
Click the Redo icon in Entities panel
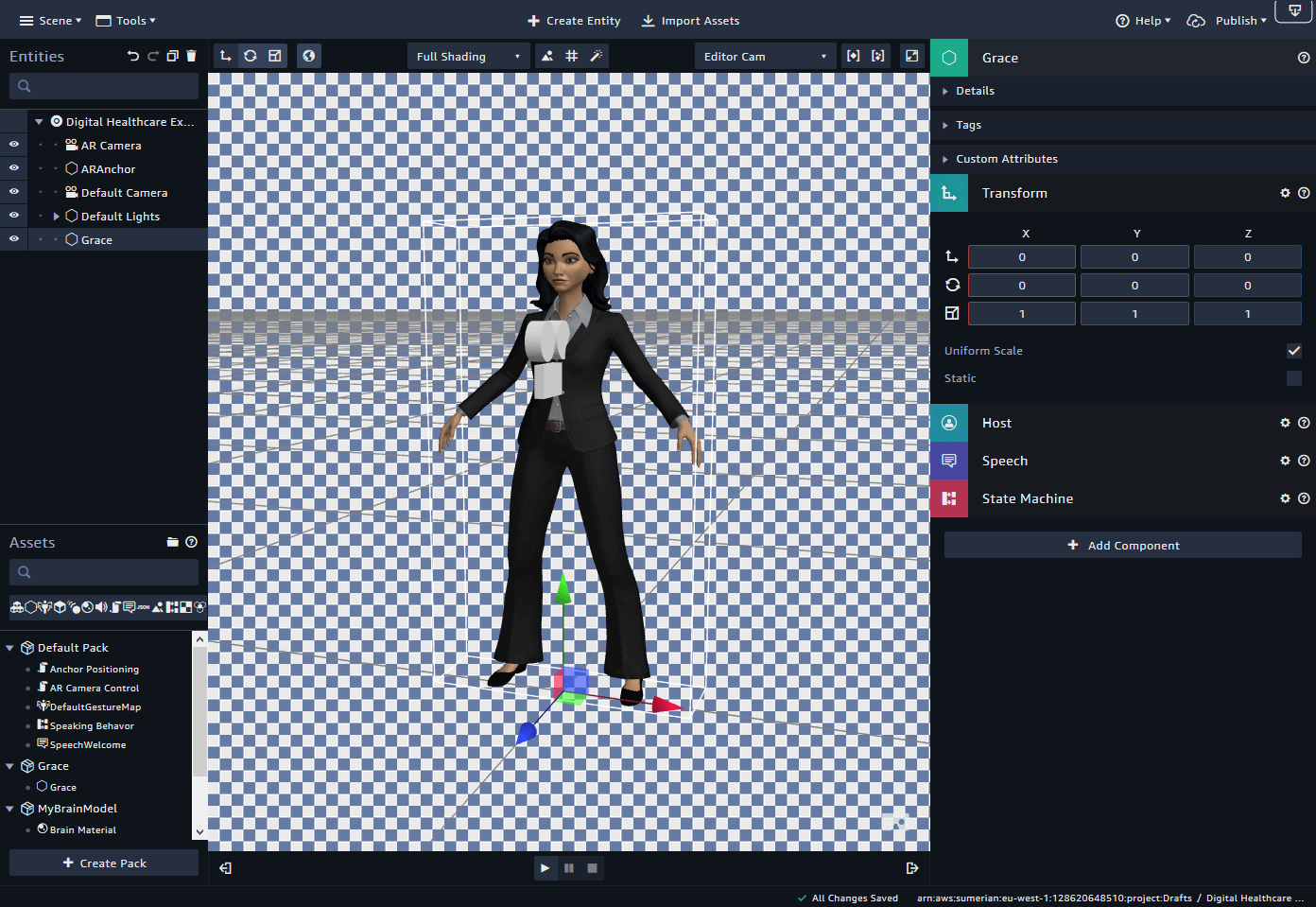(153, 56)
